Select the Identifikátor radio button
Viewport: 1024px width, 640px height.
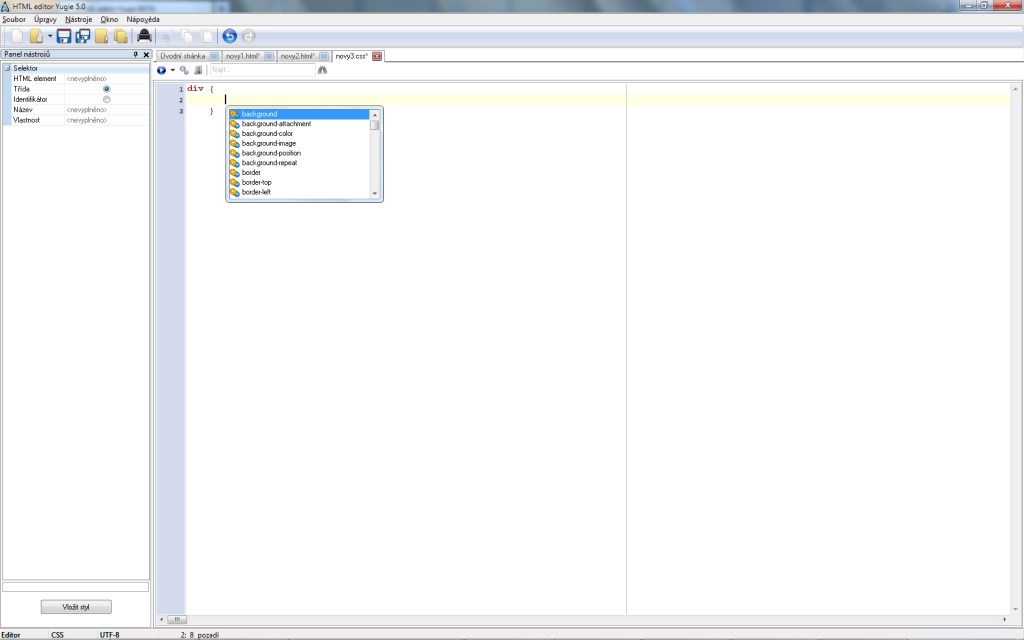(106, 99)
